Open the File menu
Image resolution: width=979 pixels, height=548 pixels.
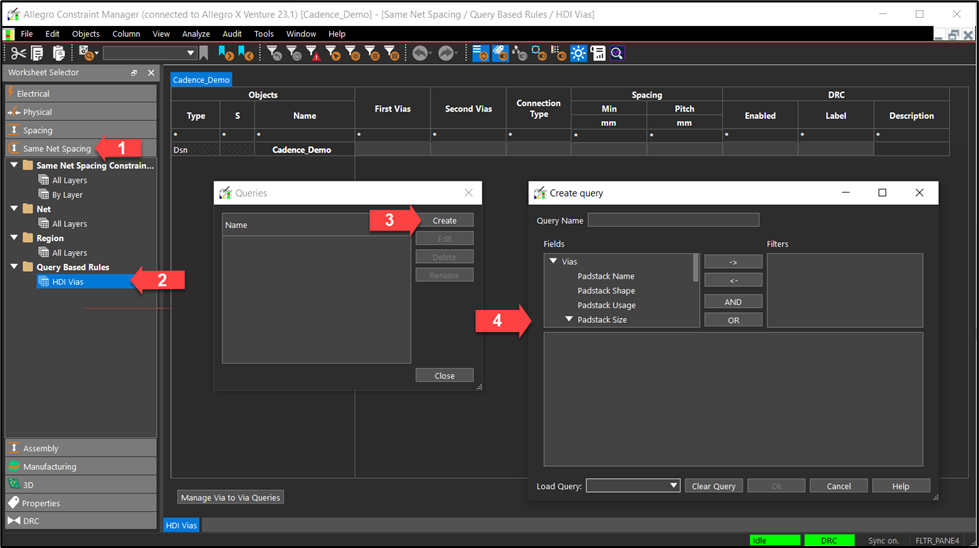tap(27, 34)
